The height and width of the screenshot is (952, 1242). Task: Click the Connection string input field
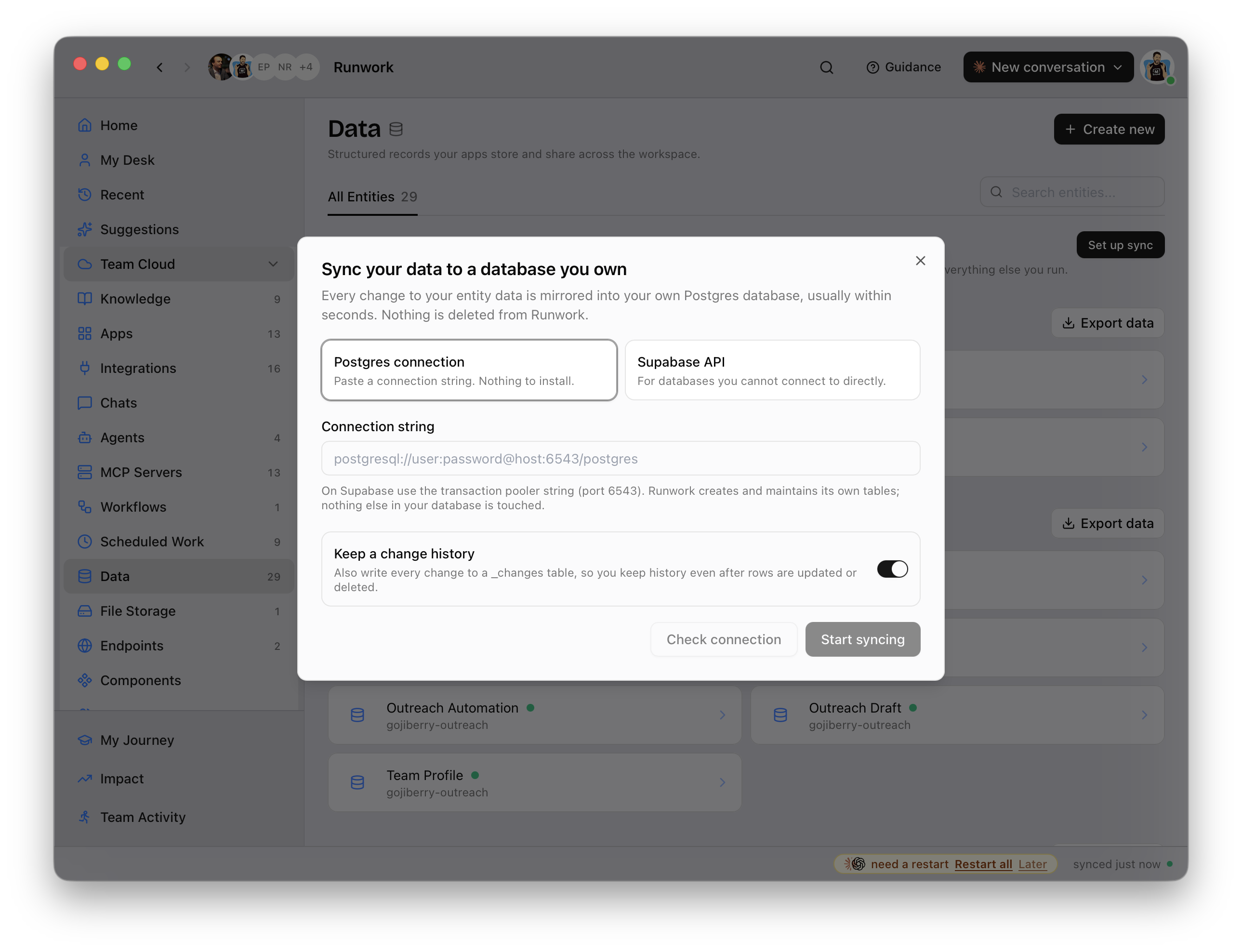coord(621,459)
